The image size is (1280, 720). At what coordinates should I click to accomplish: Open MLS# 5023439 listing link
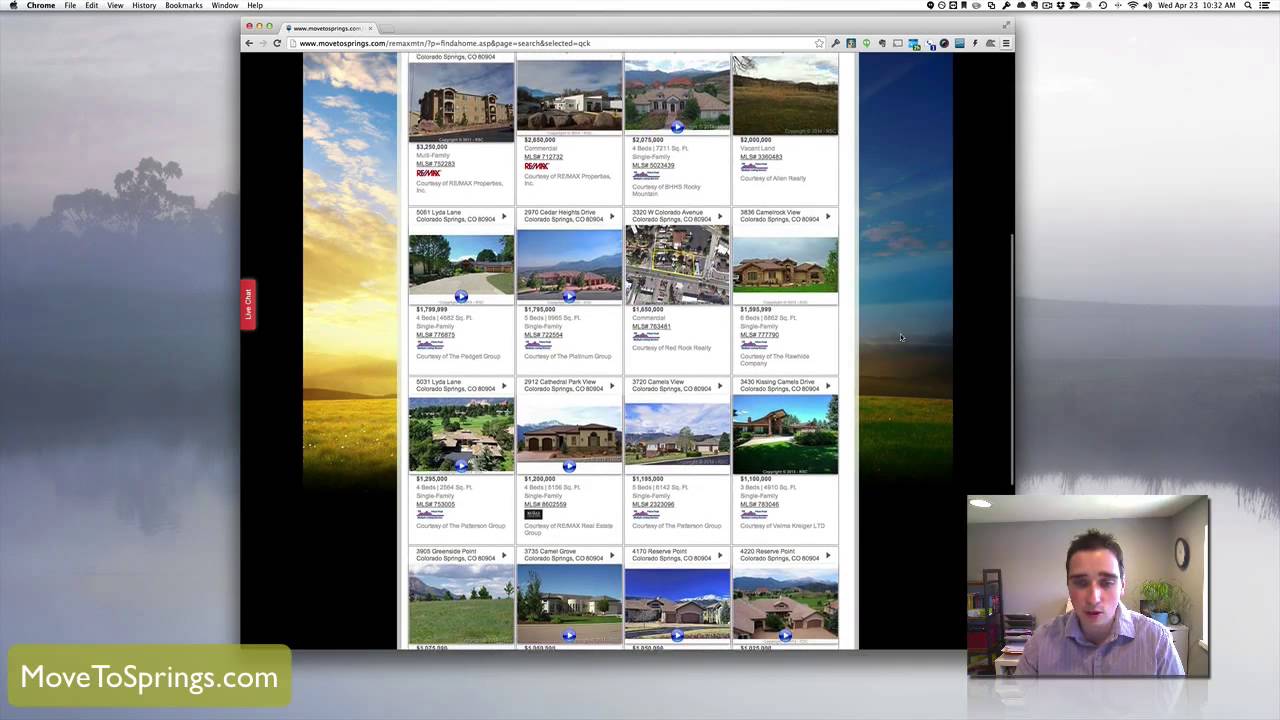[653, 165]
